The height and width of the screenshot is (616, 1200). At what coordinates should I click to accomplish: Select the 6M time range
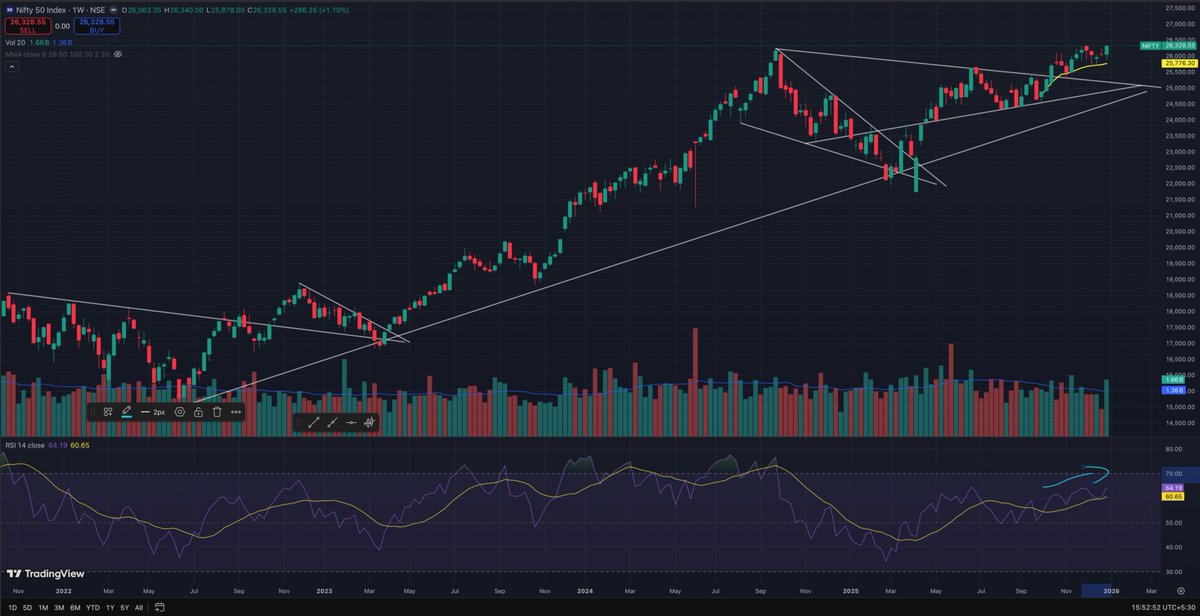click(x=75, y=607)
